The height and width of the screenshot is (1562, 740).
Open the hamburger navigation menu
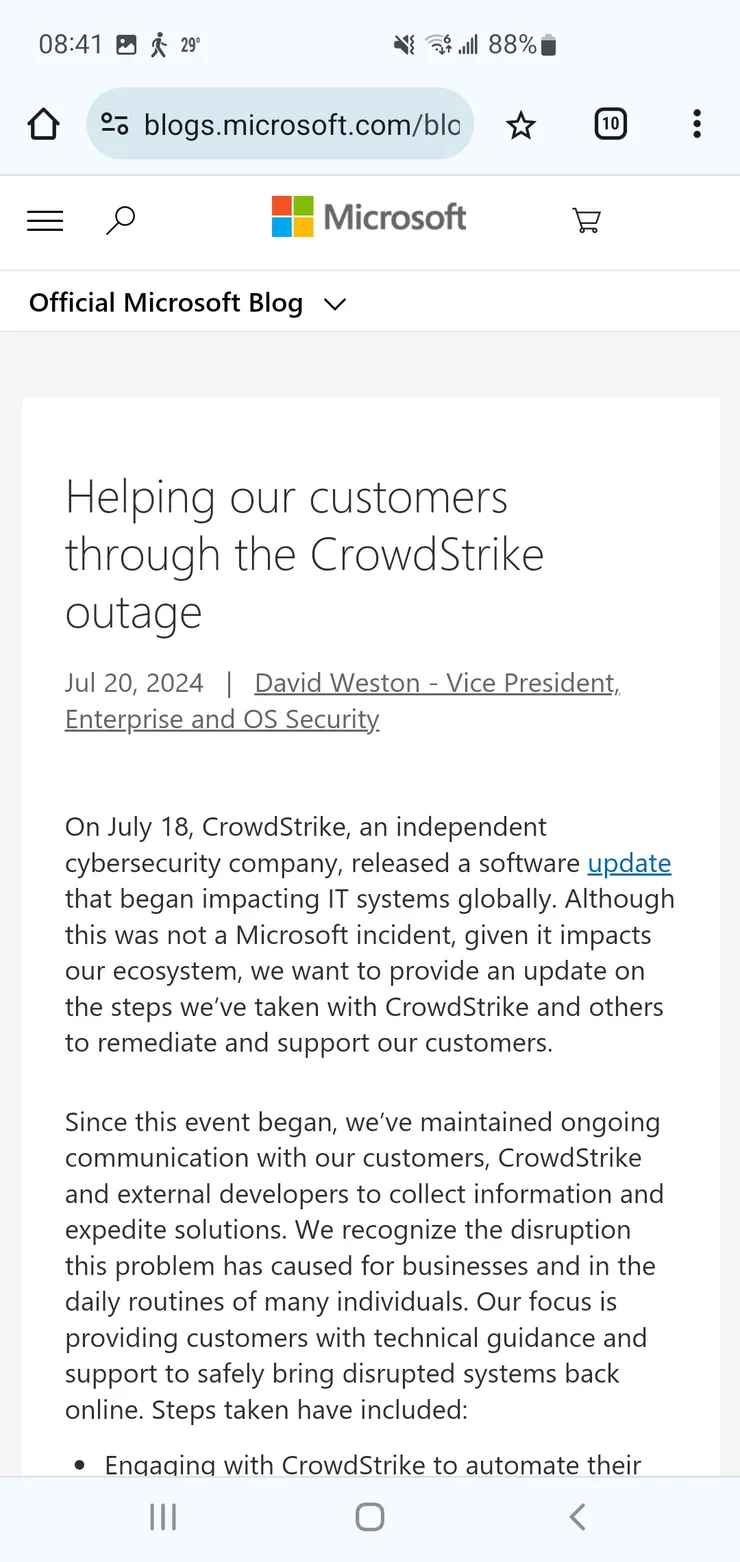pyautogui.click(x=45, y=221)
